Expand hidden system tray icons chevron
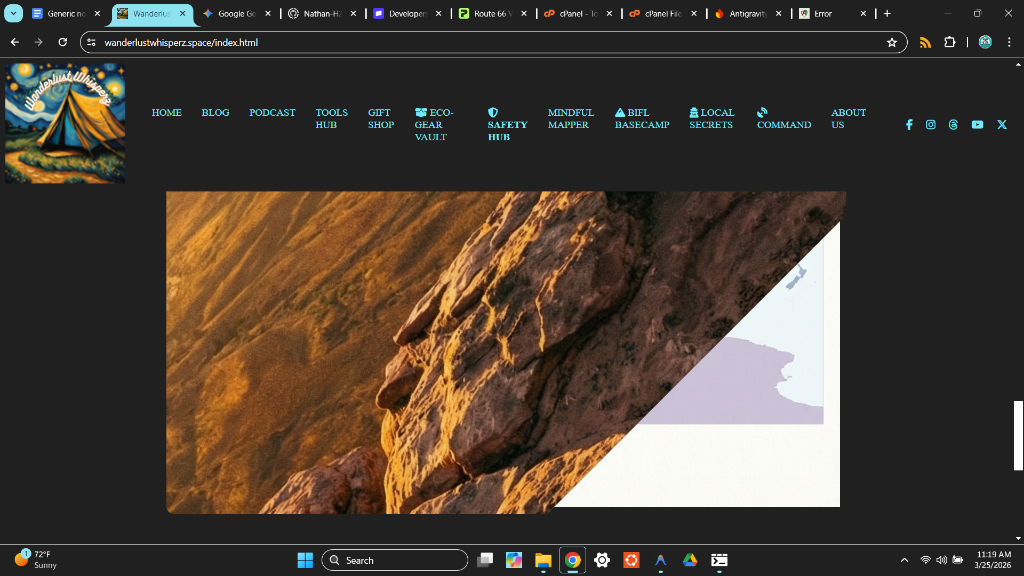 click(x=904, y=560)
